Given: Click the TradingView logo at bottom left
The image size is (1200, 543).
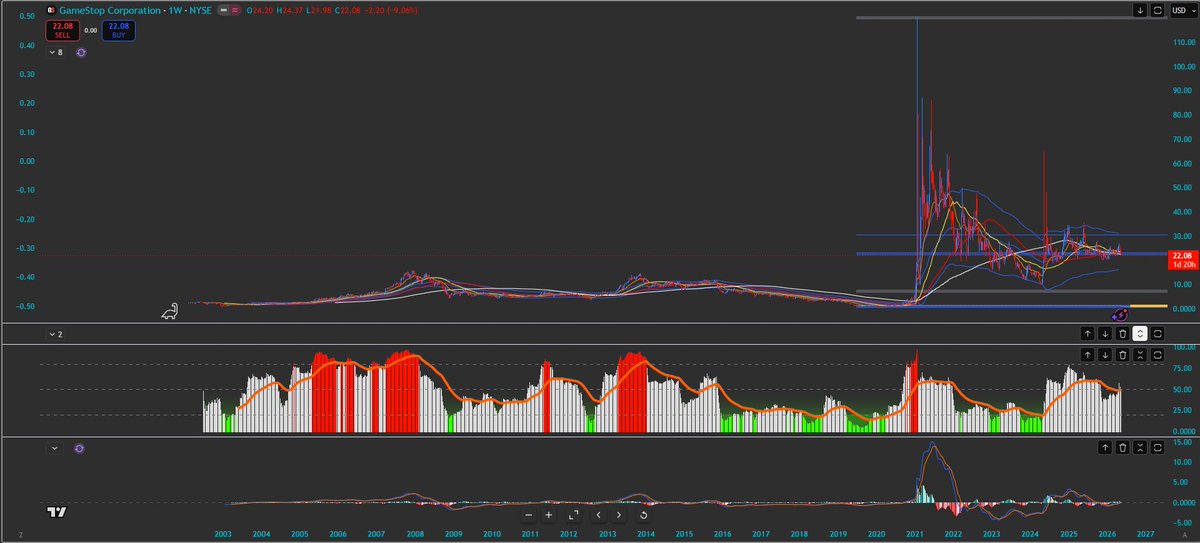Looking at the screenshot, I should (57, 513).
